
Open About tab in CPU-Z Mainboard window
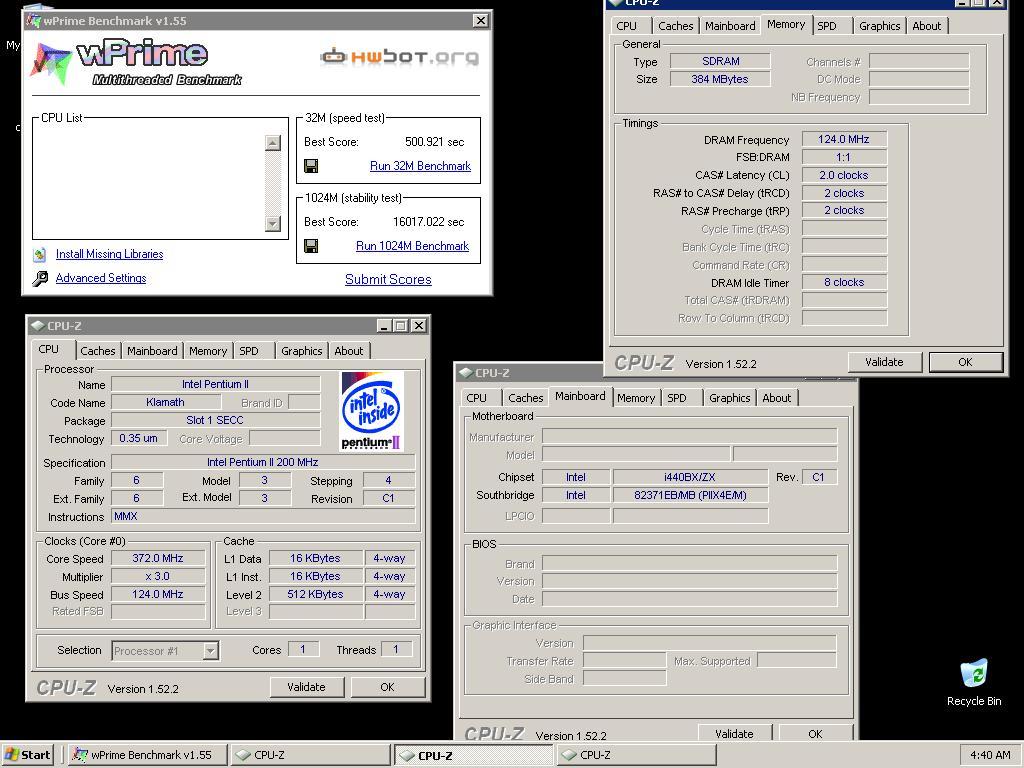click(776, 398)
